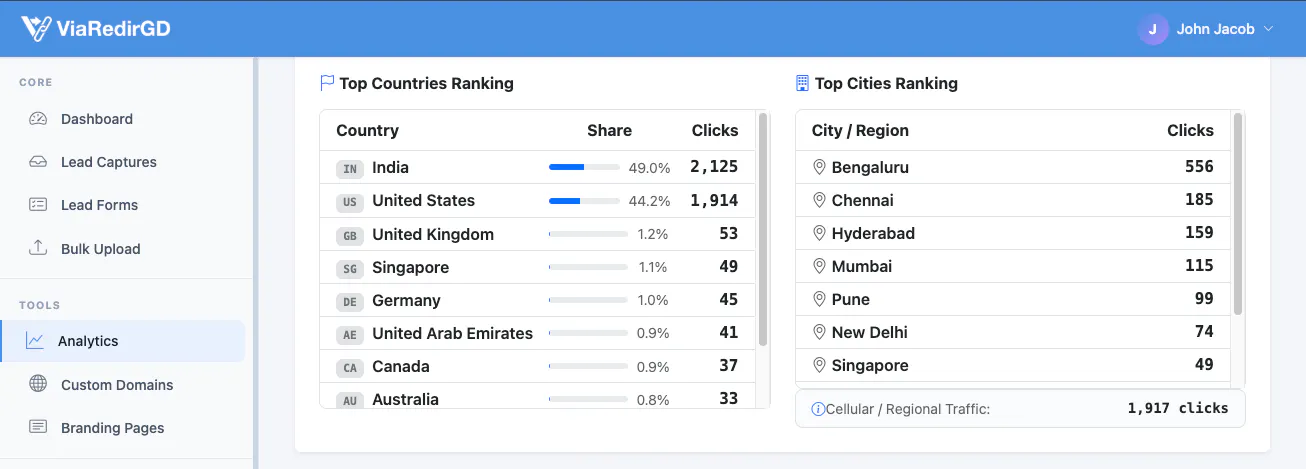Click the Bengaluru location pin icon
Viewport: 1306px width, 469px height.
[x=819, y=167]
